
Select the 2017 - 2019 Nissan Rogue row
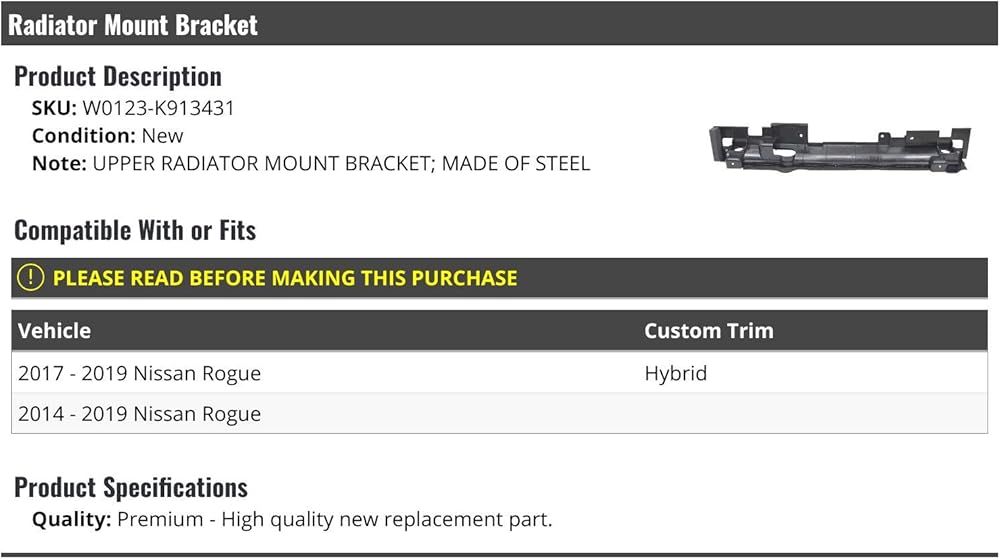click(499, 373)
